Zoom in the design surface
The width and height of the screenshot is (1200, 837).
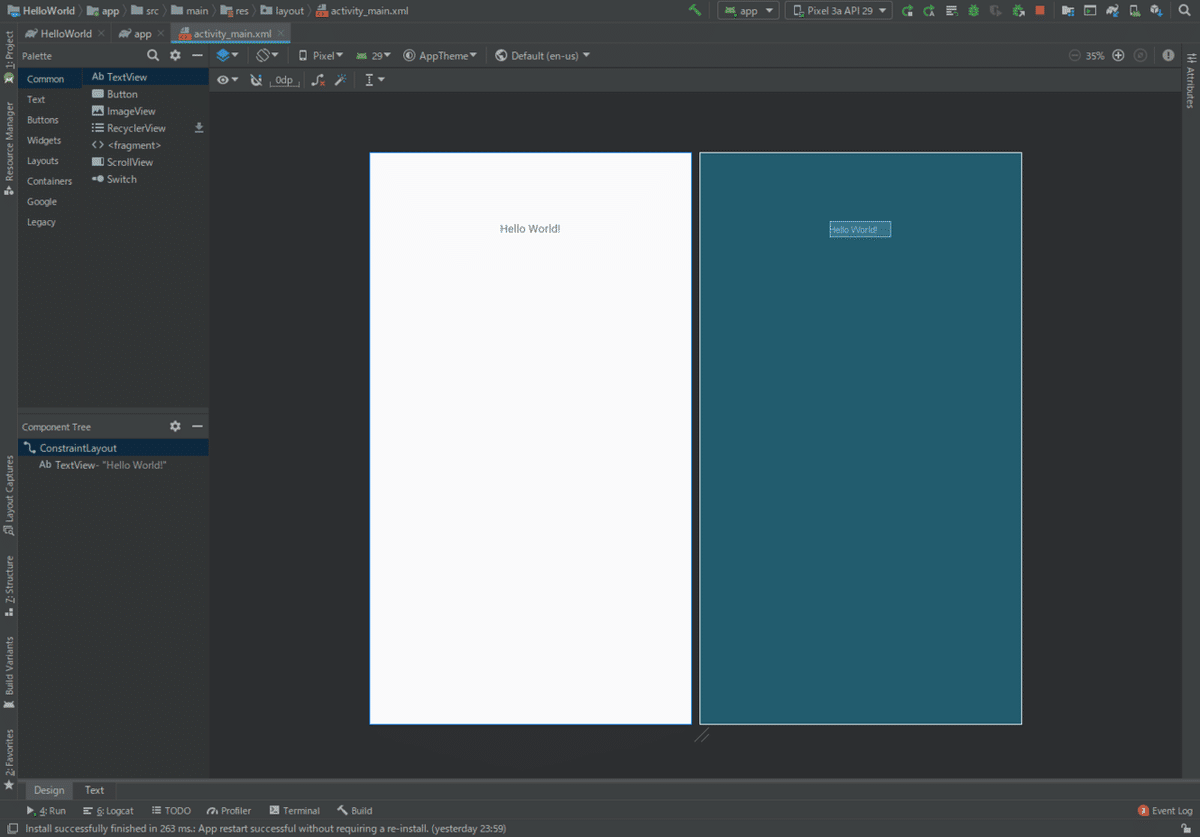click(1118, 56)
